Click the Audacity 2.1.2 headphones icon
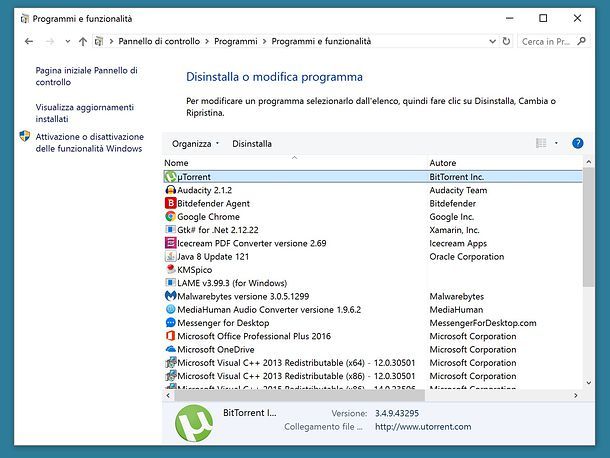 coord(170,190)
